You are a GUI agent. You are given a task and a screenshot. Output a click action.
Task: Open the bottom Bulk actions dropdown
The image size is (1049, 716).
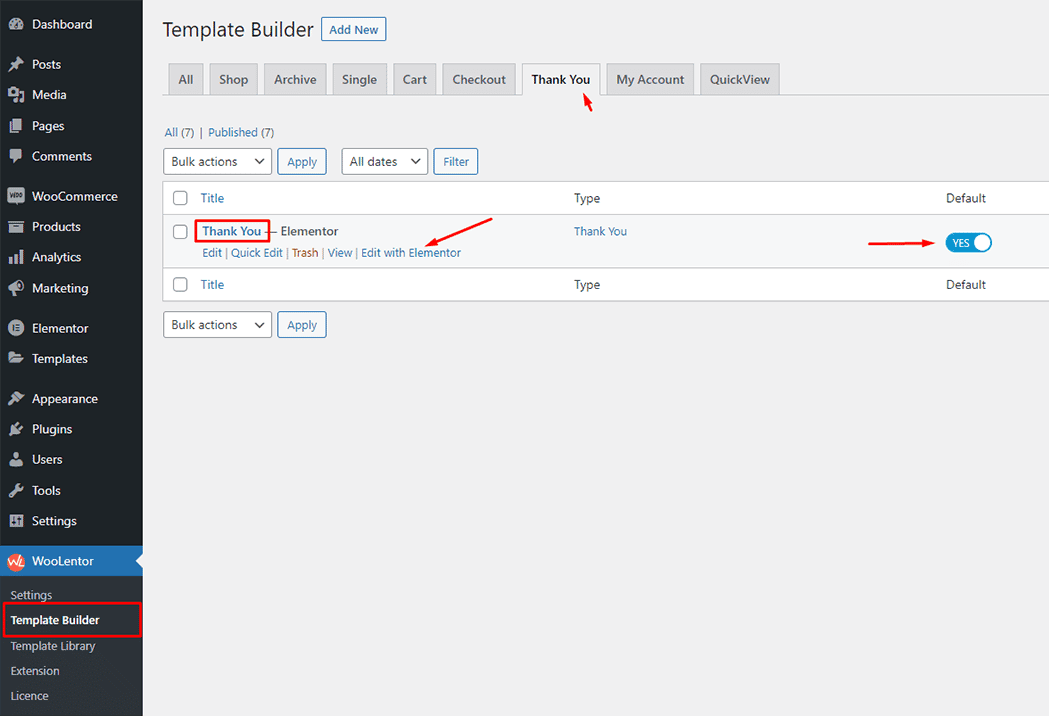tap(217, 325)
